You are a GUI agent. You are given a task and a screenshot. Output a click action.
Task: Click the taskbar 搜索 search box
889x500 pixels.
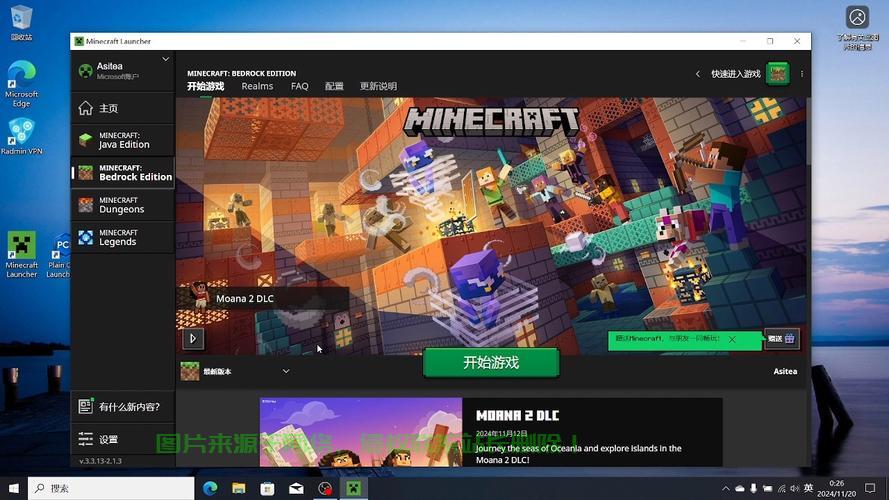(x=111, y=488)
